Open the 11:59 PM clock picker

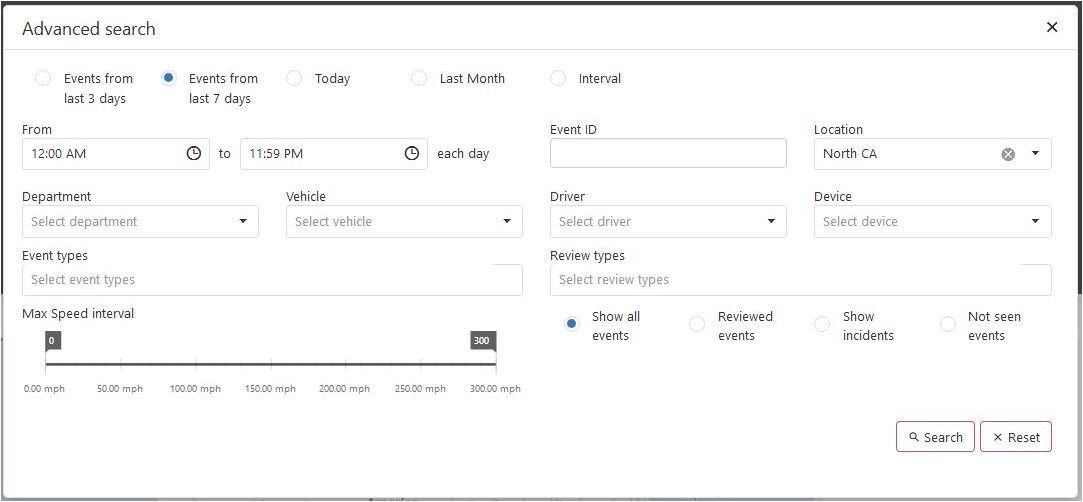412,153
